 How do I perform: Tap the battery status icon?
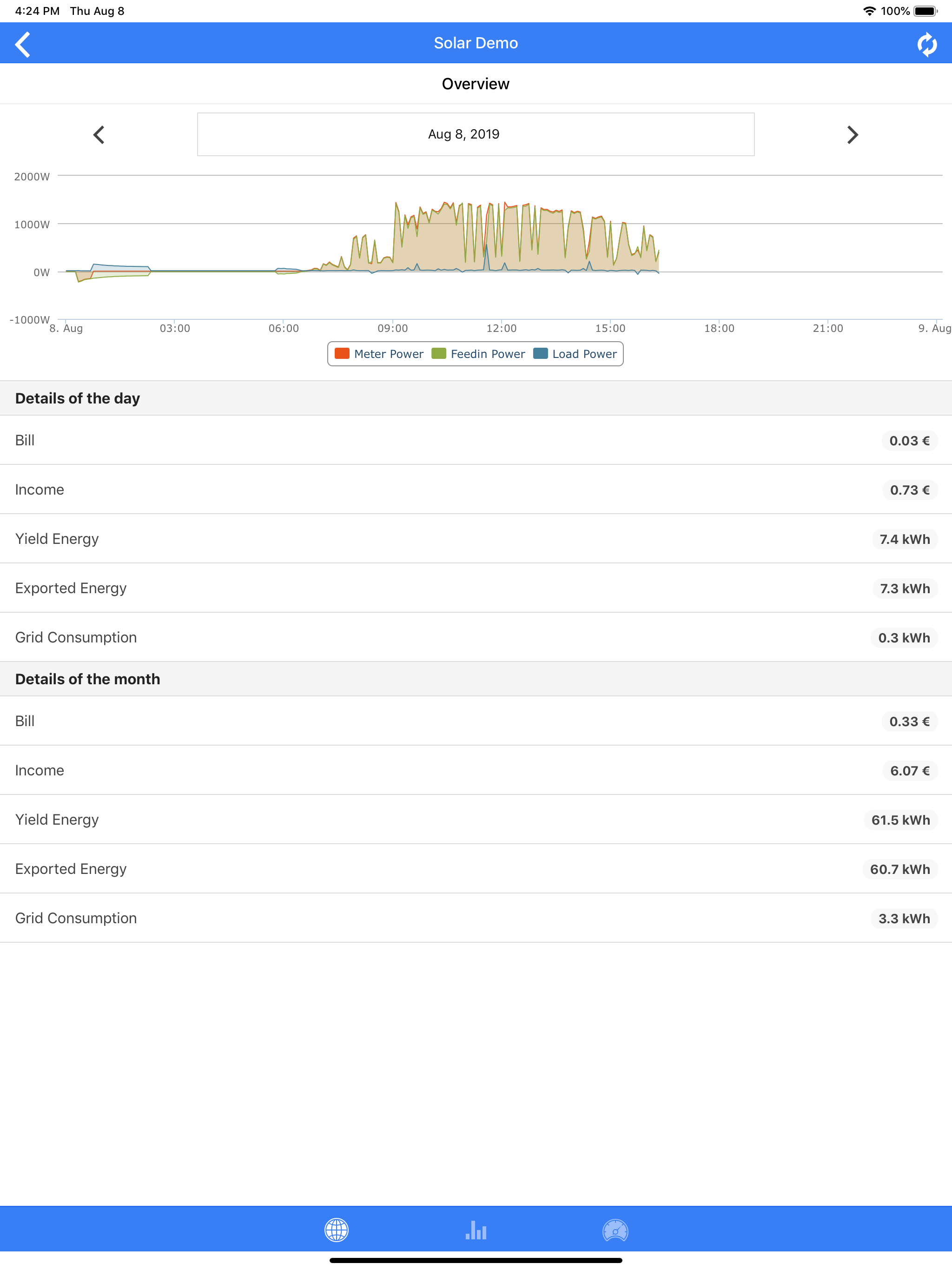click(x=925, y=11)
